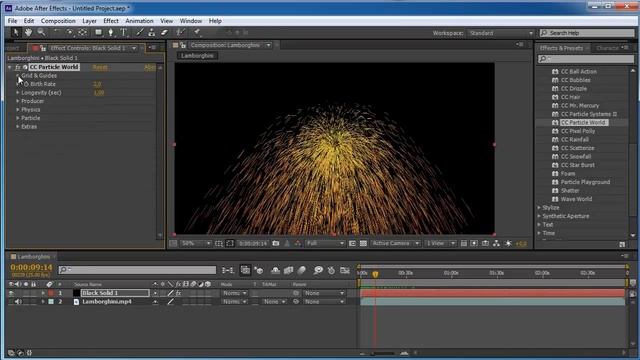Toggle fx switch on Black Solid 1 layer

178,293
